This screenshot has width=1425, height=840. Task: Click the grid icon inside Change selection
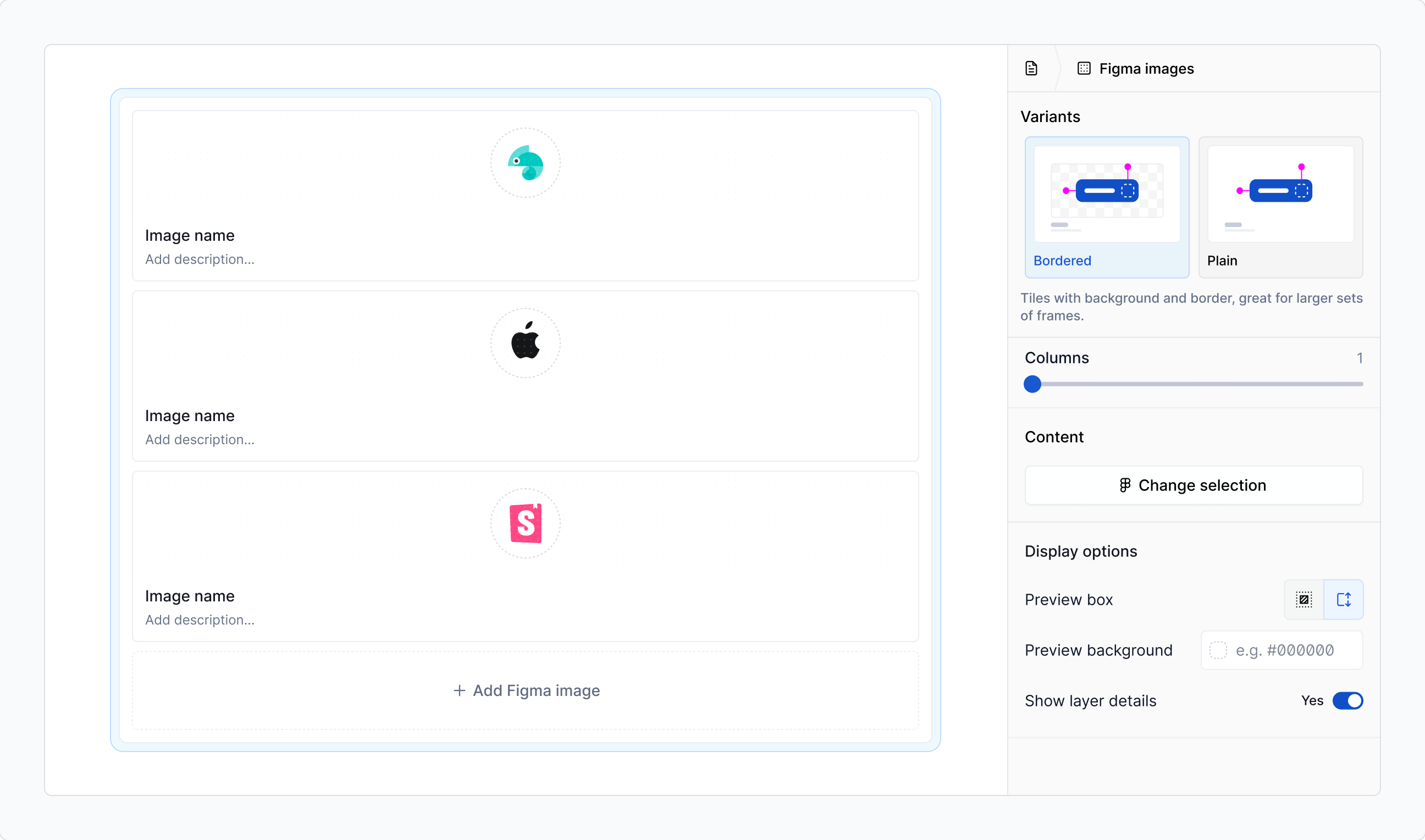tap(1125, 485)
